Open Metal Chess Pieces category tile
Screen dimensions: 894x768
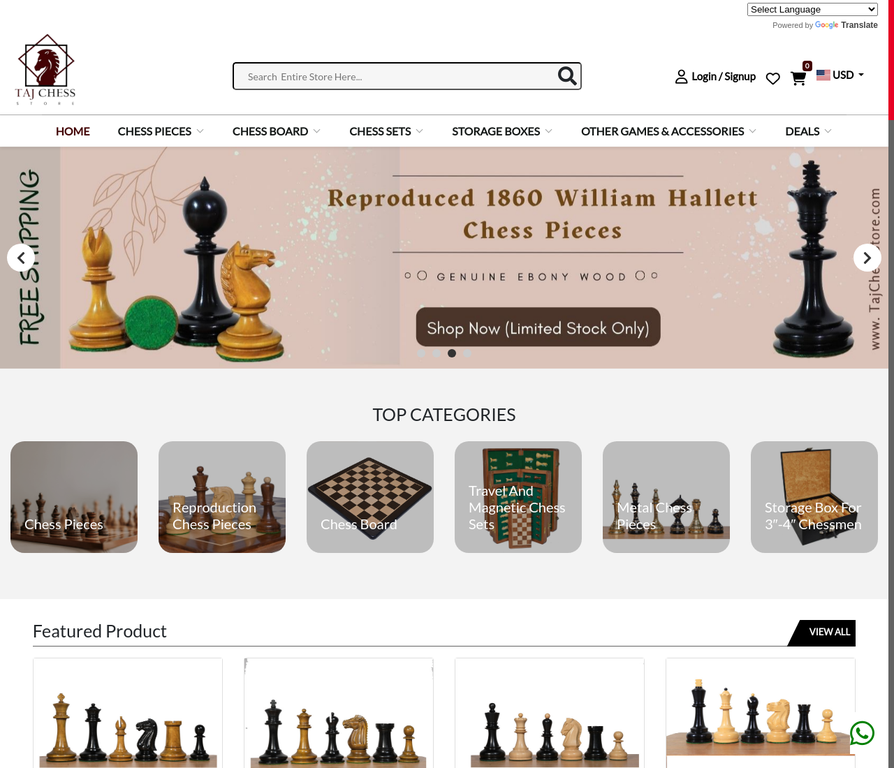click(x=666, y=497)
